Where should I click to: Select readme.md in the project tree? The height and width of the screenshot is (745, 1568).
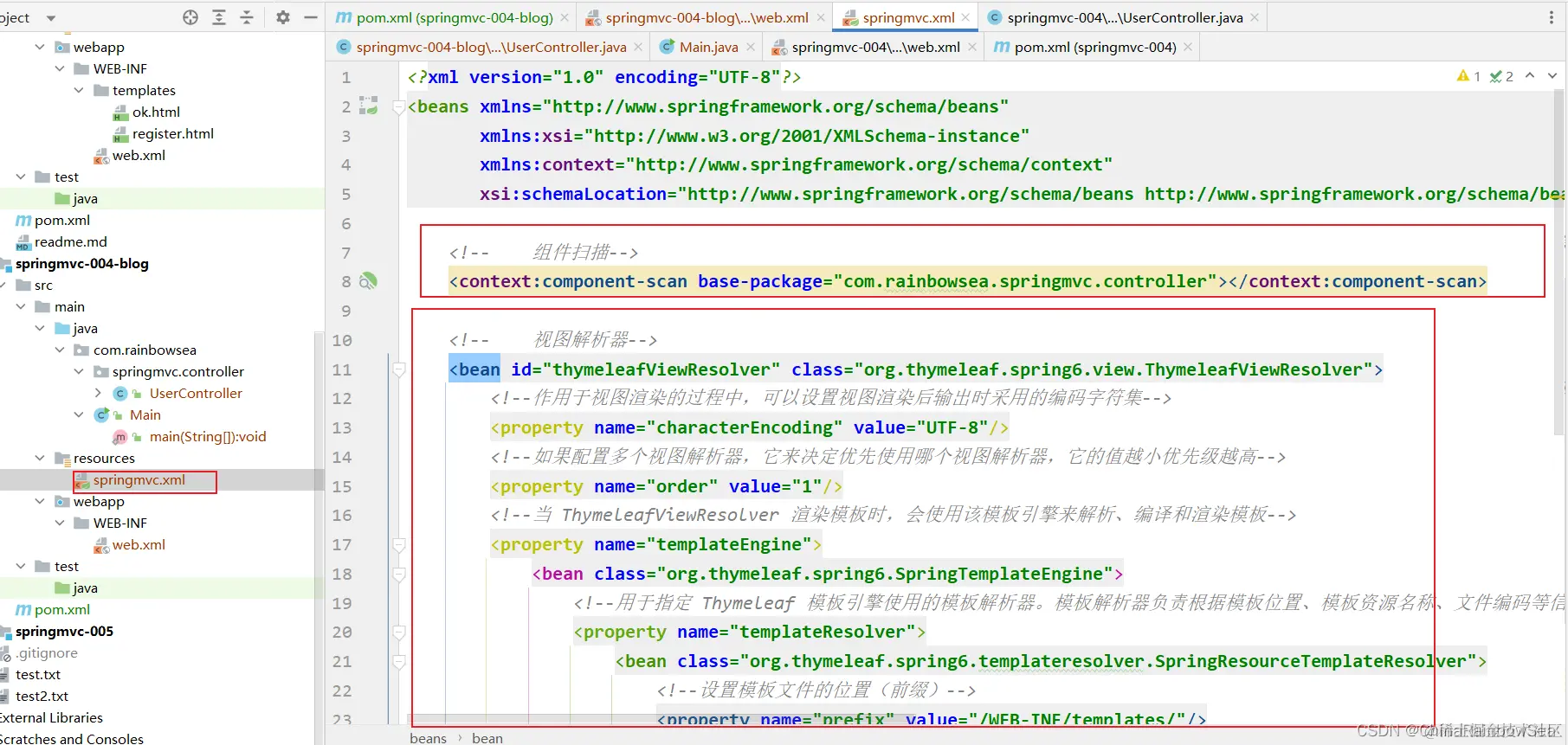click(70, 241)
